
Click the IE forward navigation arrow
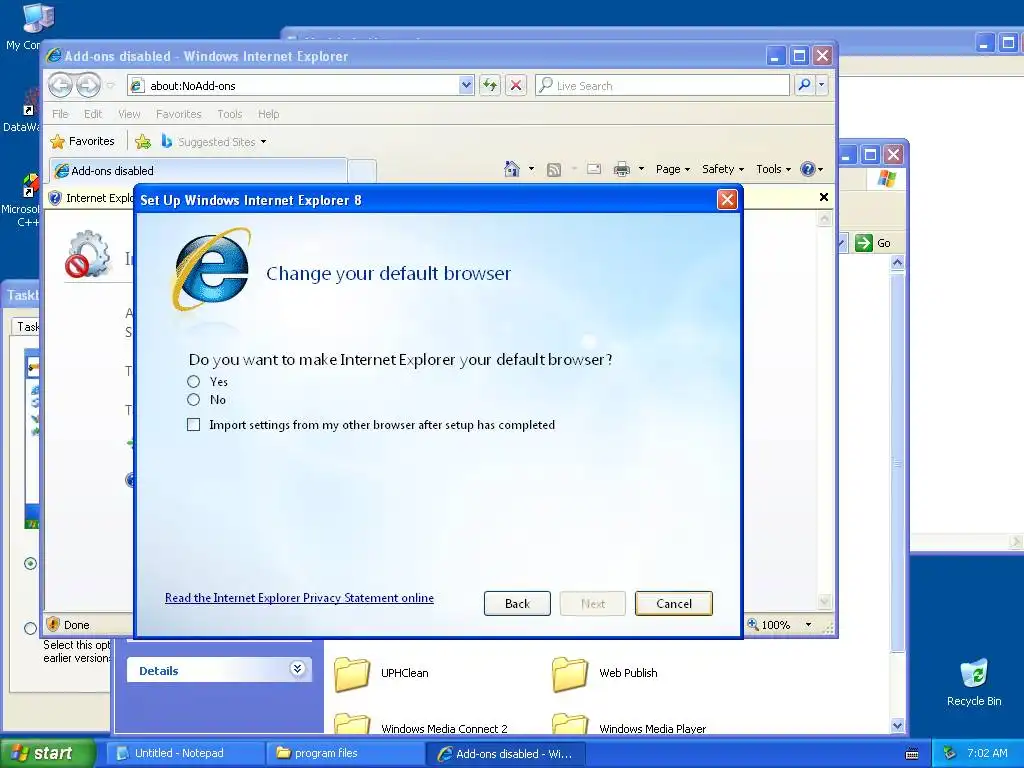88,85
